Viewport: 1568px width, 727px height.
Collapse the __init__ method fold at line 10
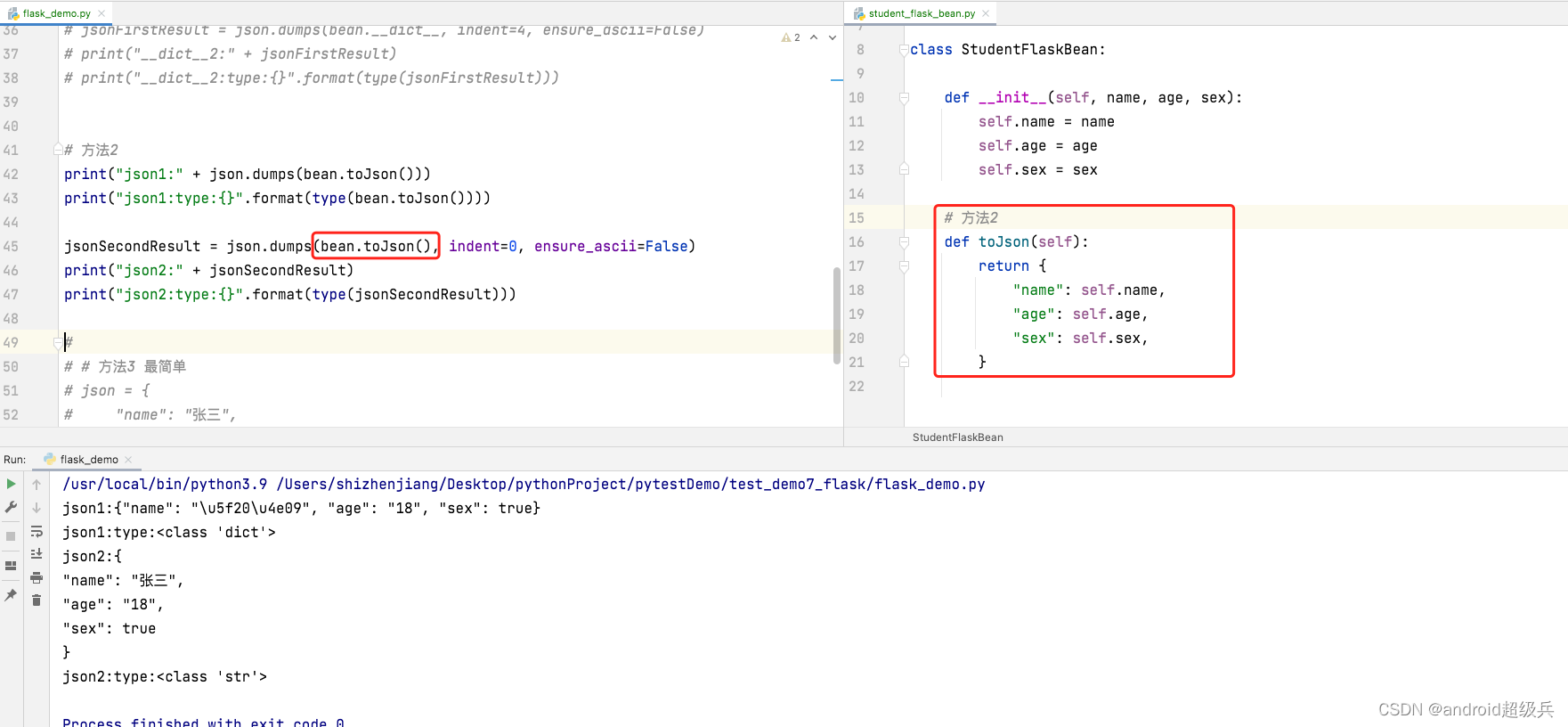[x=904, y=98]
